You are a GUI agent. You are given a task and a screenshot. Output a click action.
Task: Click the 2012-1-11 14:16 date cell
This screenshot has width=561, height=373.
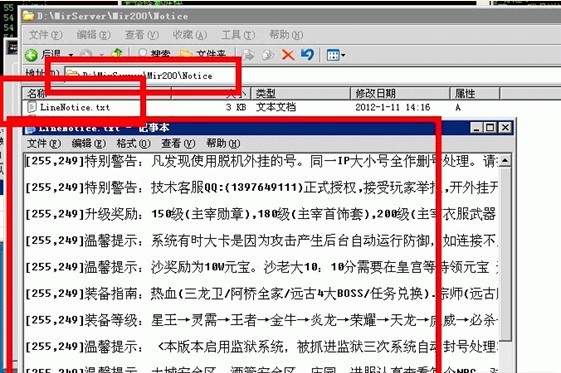click(x=392, y=107)
